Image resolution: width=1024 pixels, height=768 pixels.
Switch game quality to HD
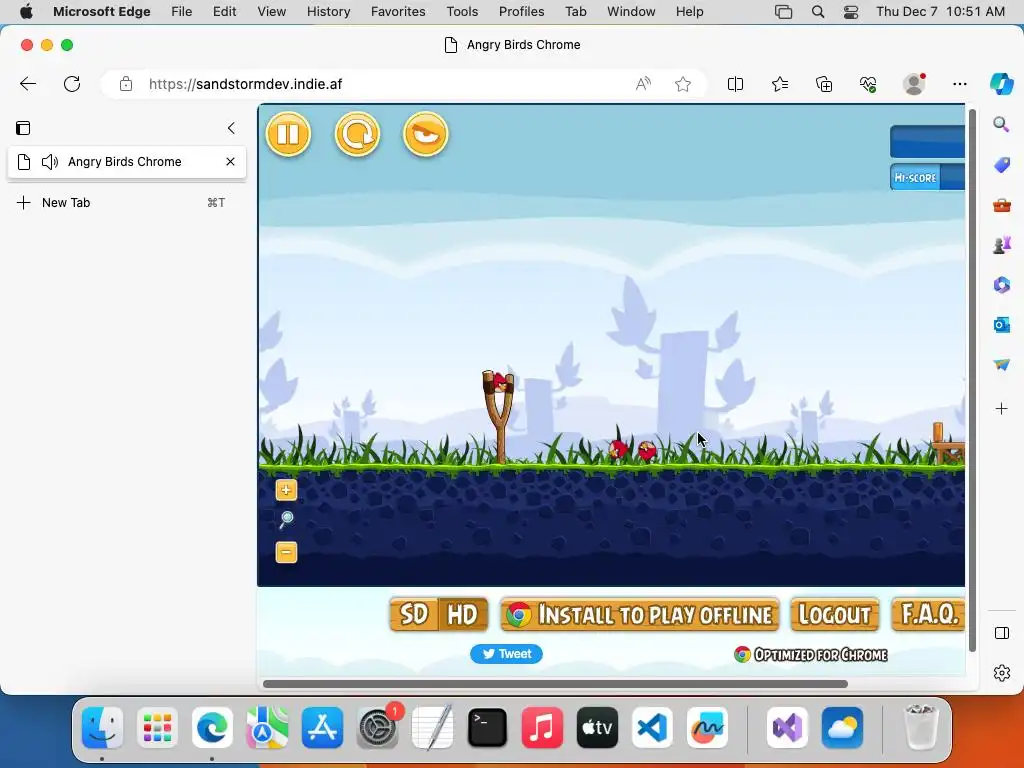[x=463, y=615]
